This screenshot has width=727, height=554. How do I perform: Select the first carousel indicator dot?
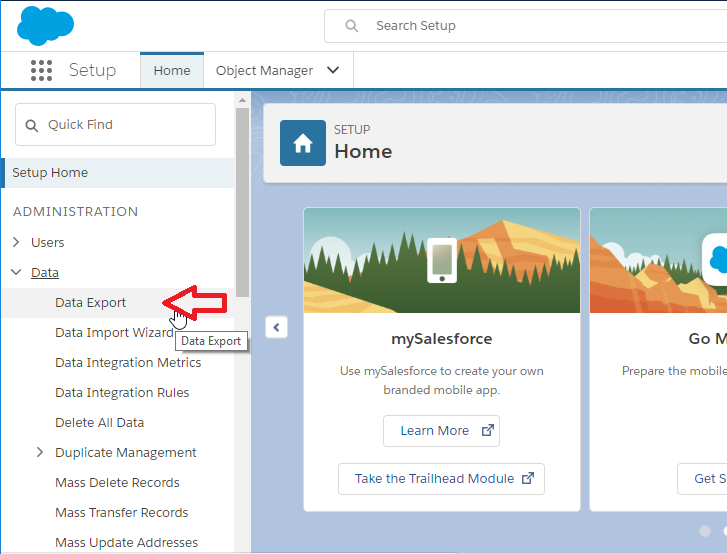tap(705, 531)
